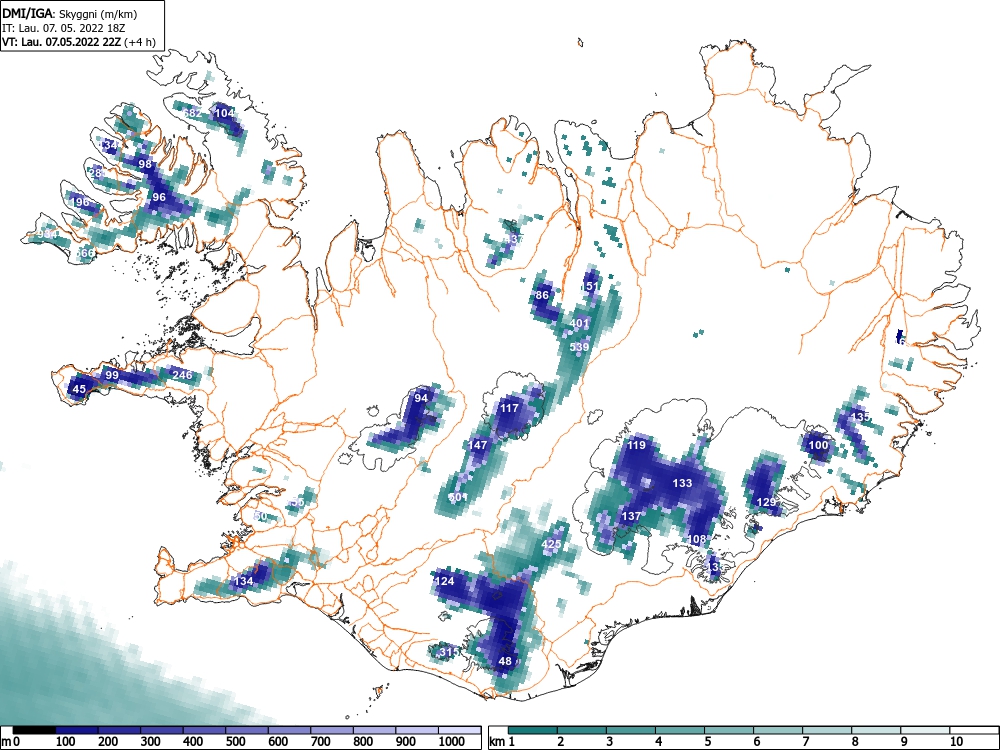Viewport: 1000px width, 750px height.
Task: Click the "94" visibility value over Langjökull
Action: point(421,398)
